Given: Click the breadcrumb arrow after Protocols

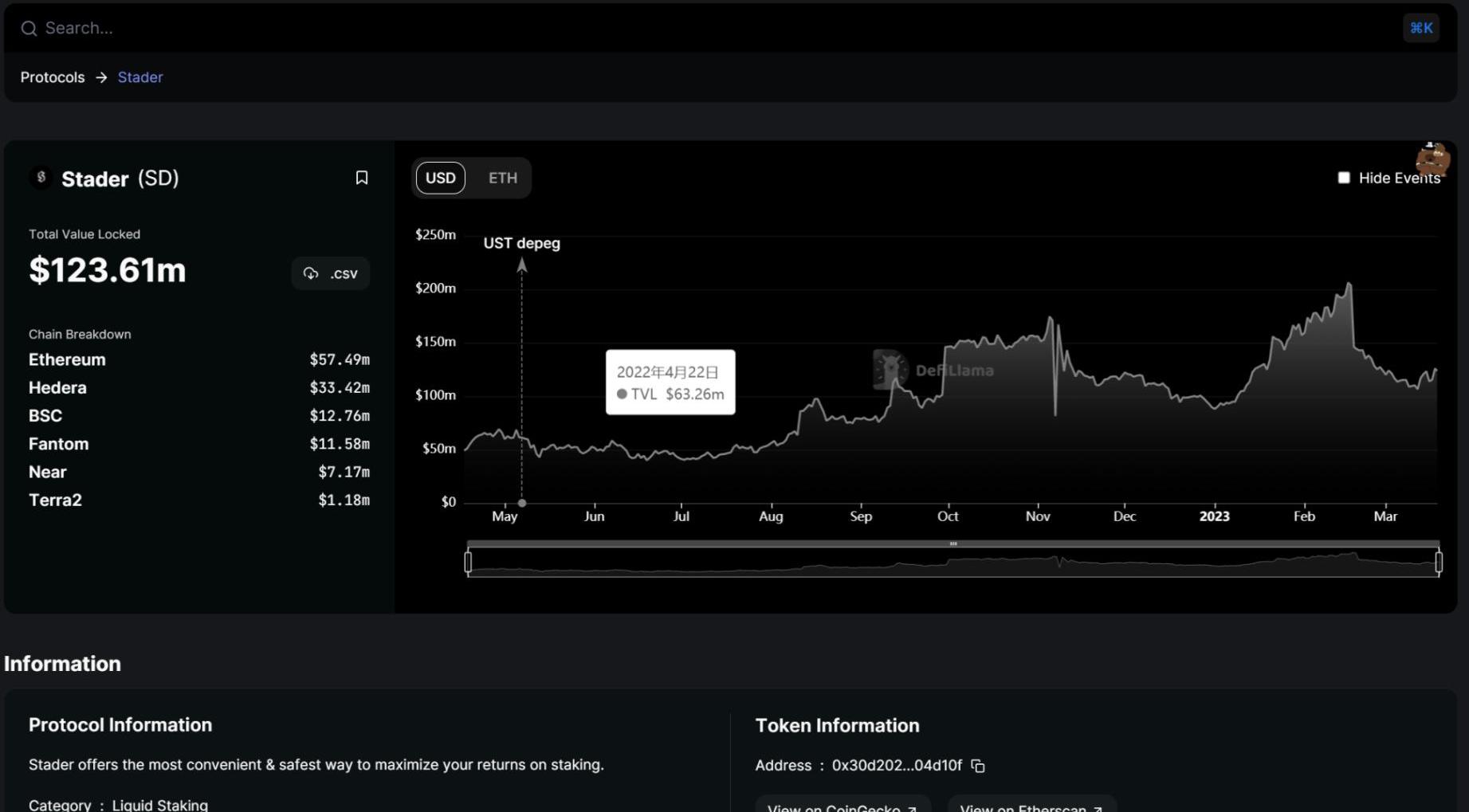Looking at the screenshot, I should point(101,77).
